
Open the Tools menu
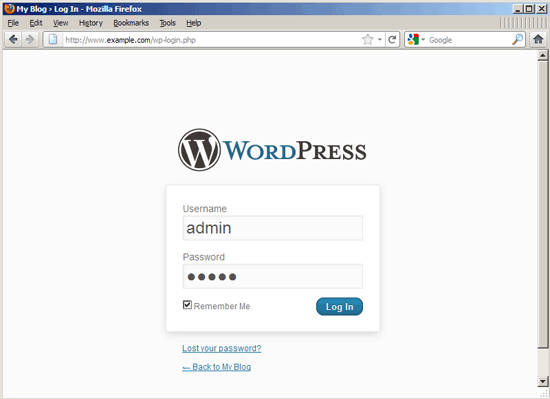[x=167, y=23]
